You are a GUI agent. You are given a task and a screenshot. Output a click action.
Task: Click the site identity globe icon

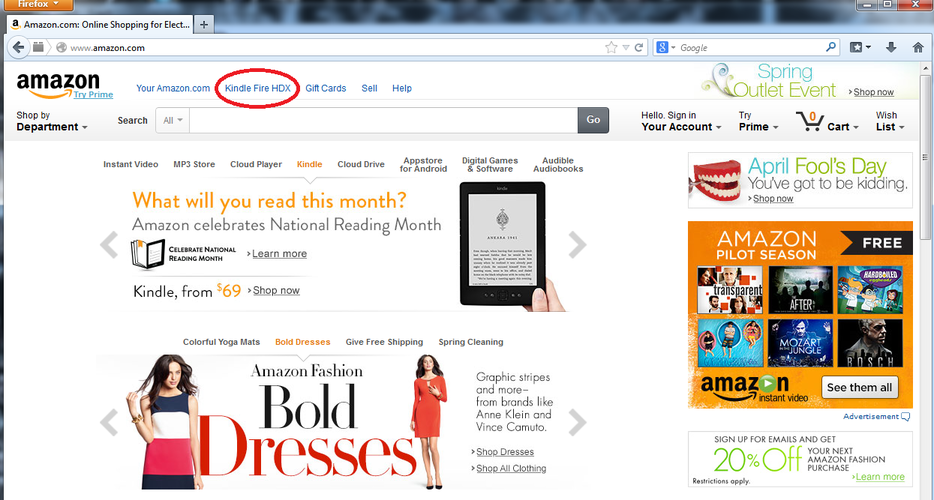click(x=61, y=48)
